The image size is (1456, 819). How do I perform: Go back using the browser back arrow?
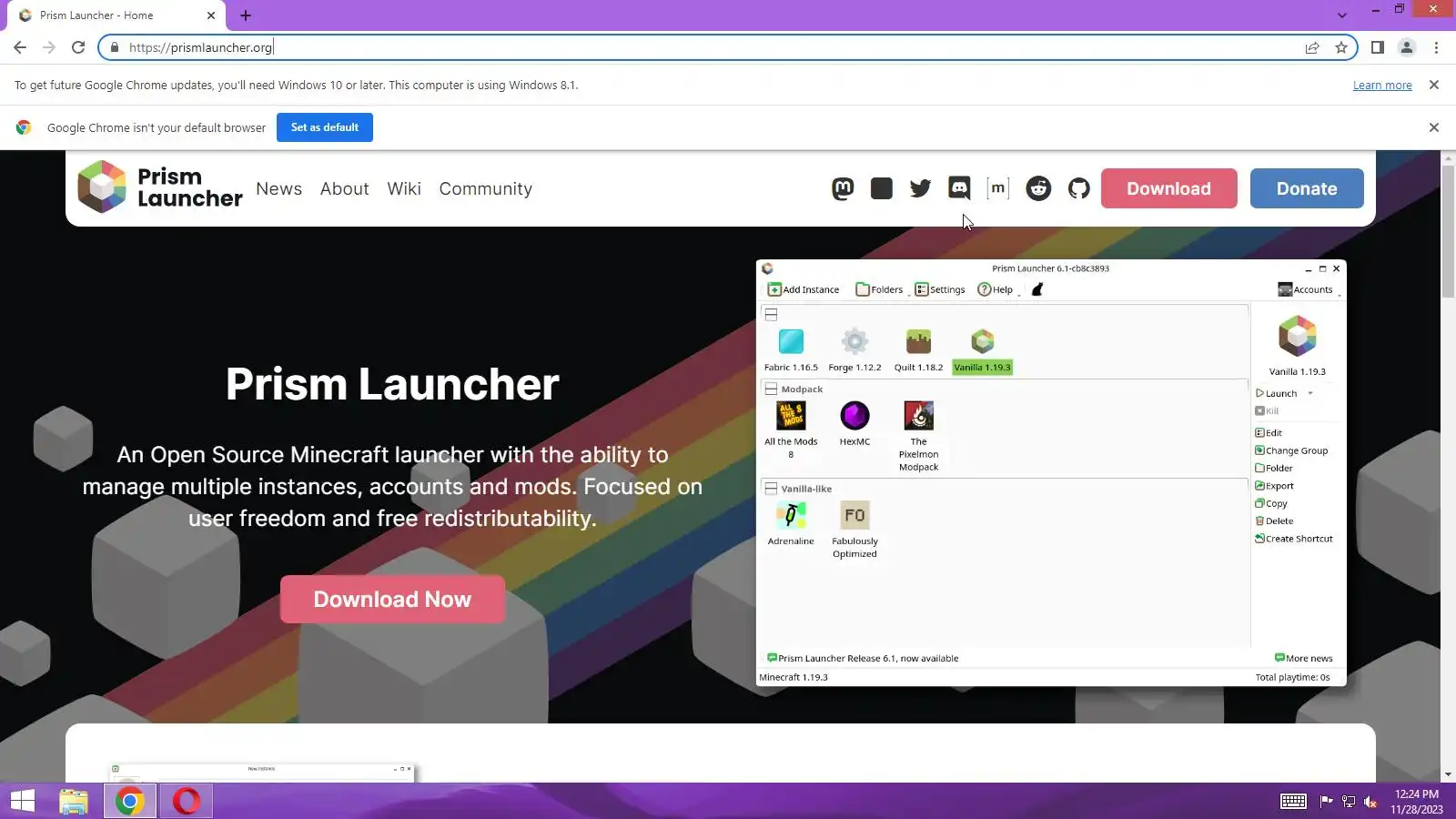point(20,47)
